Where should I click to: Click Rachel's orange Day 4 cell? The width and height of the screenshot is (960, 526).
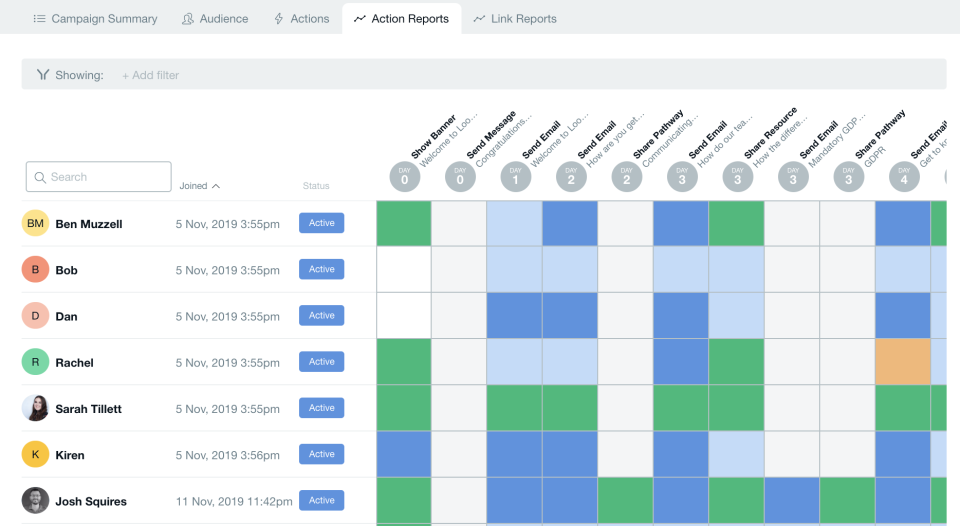[902, 362]
